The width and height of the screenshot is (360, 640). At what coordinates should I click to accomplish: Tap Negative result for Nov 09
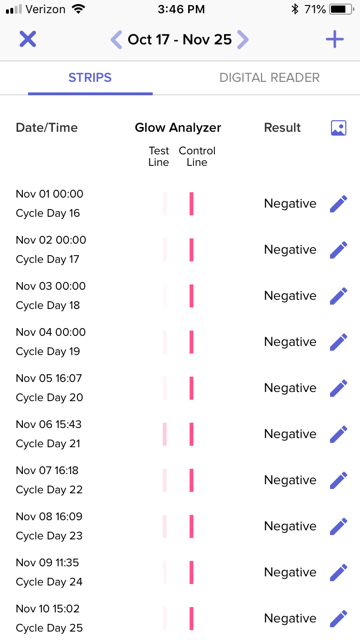point(290,572)
